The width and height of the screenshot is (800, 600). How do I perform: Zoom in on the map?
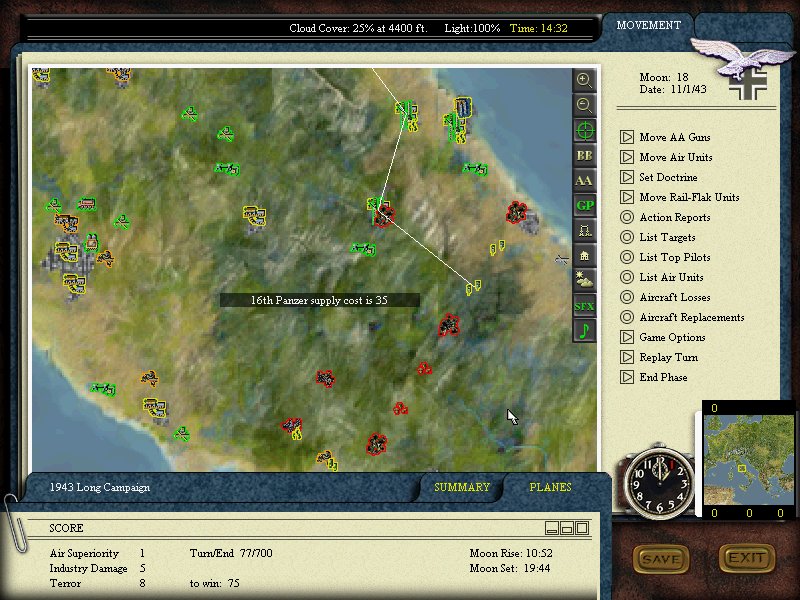click(584, 80)
